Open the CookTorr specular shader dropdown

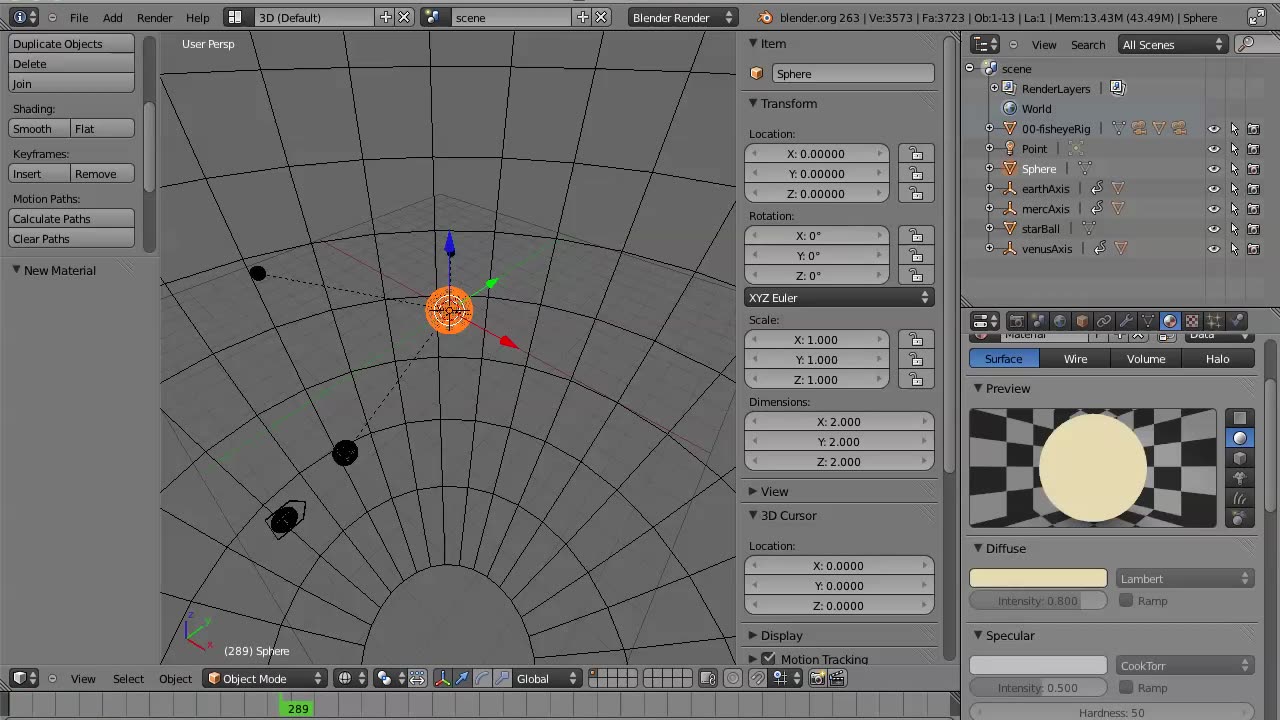(1185, 665)
